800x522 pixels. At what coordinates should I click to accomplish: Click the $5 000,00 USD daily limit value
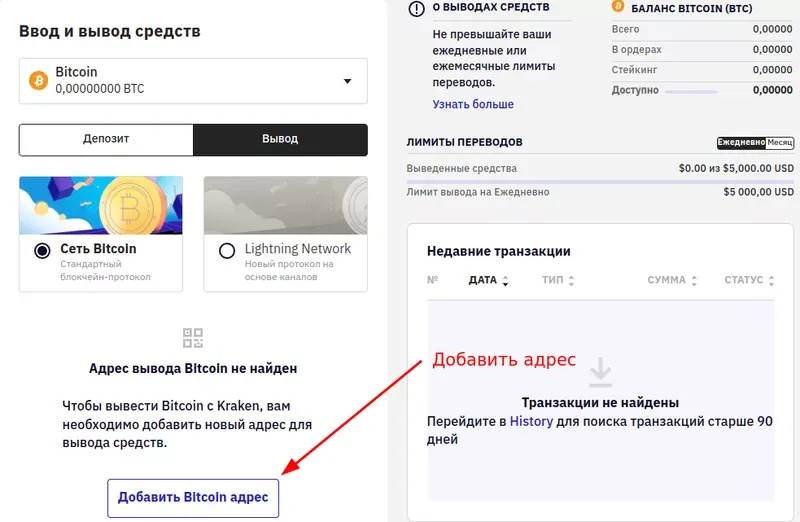[x=758, y=192]
